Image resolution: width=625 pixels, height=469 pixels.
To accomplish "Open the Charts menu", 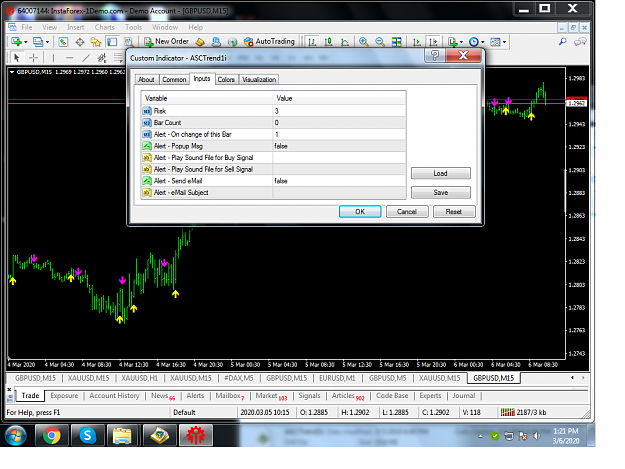I will [x=104, y=27].
